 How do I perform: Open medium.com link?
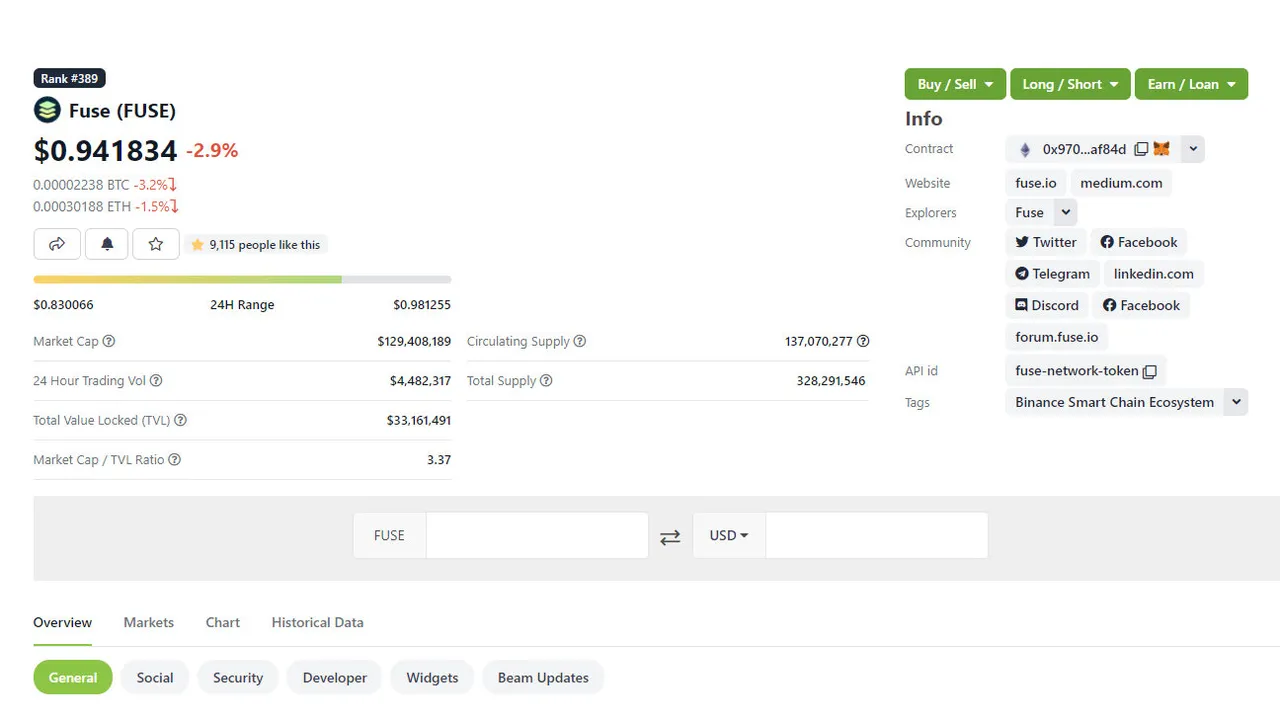(1121, 183)
